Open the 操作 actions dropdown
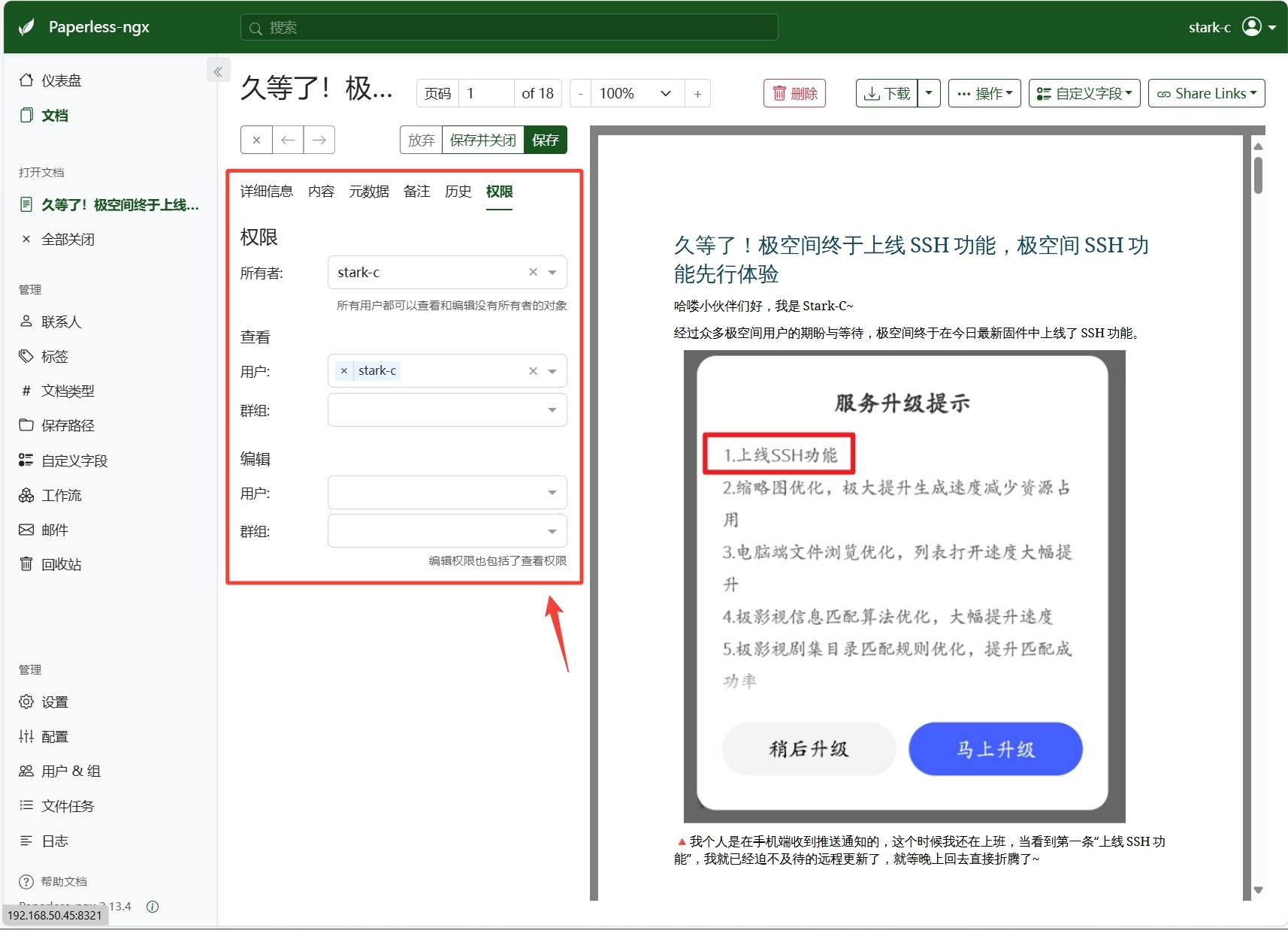The width and height of the screenshot is (1288, 930). coord(984,93)
